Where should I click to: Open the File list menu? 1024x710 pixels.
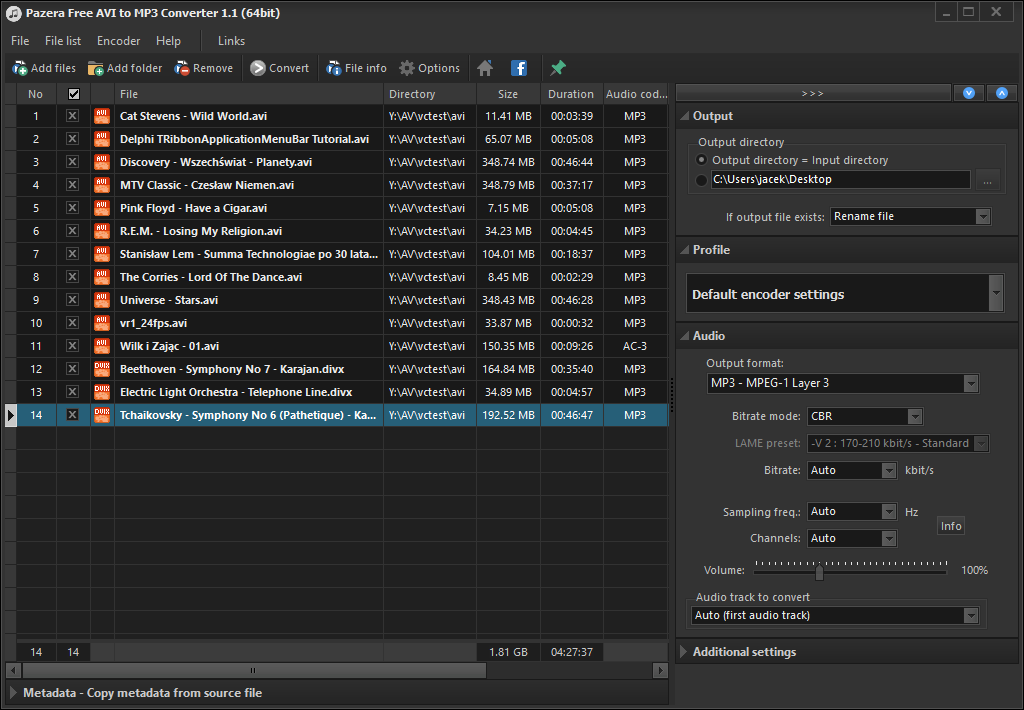point(63,40)
